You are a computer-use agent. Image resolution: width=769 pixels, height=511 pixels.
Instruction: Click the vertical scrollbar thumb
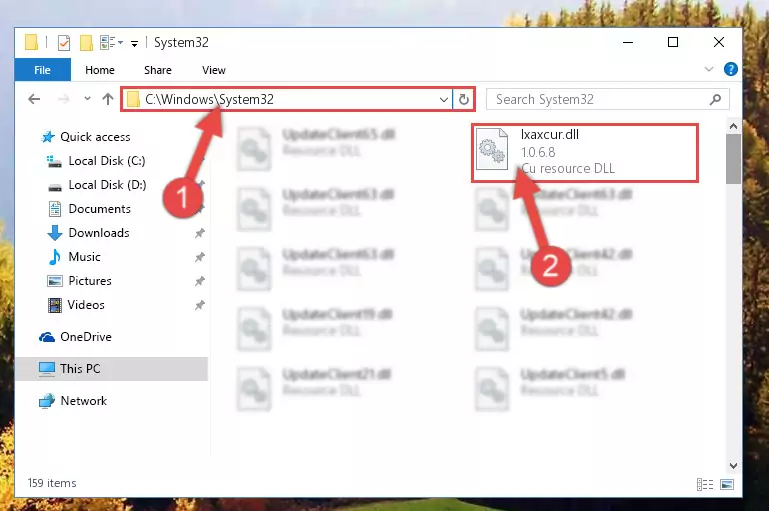click(733, 159)
